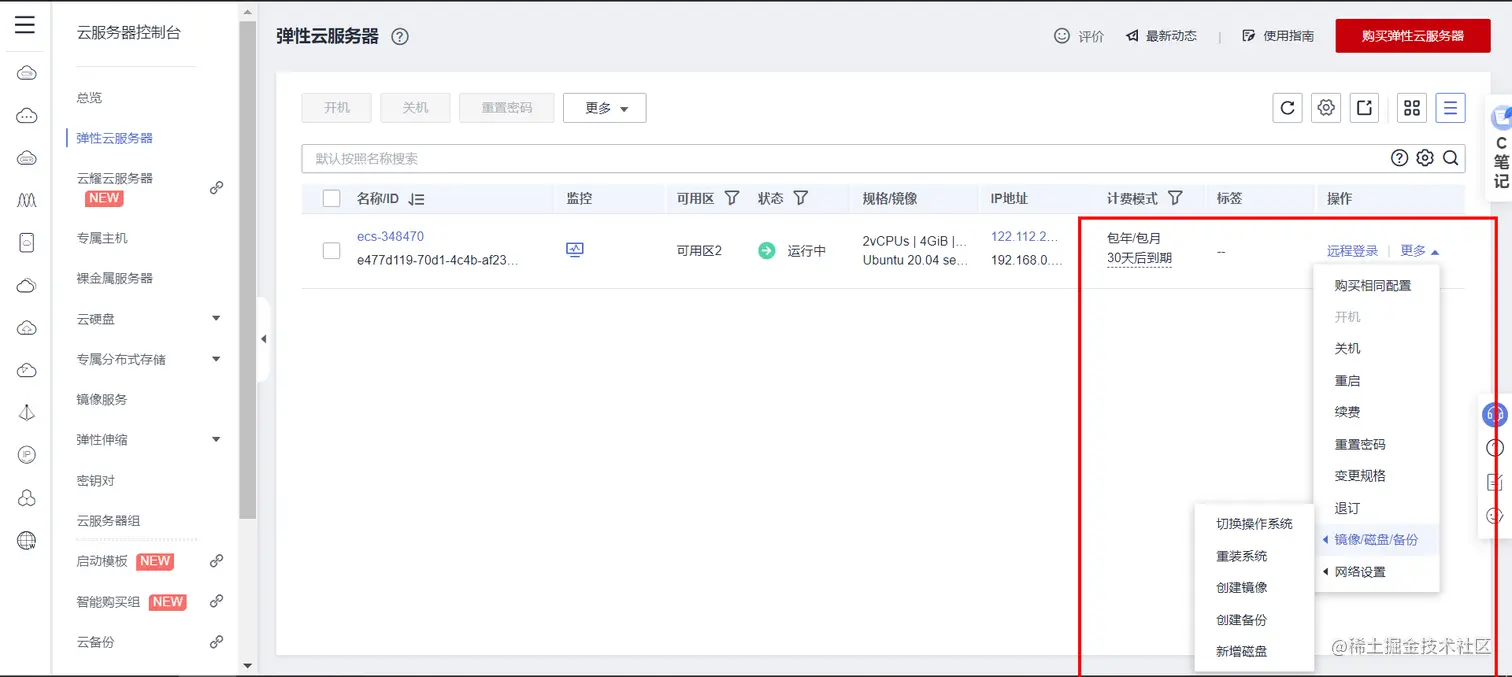The width and height of the screenshot is (1512, 677).
Task: Click 远程登录 for ecs-348470
Action: pyautogui.click(x=1352, y=251)
